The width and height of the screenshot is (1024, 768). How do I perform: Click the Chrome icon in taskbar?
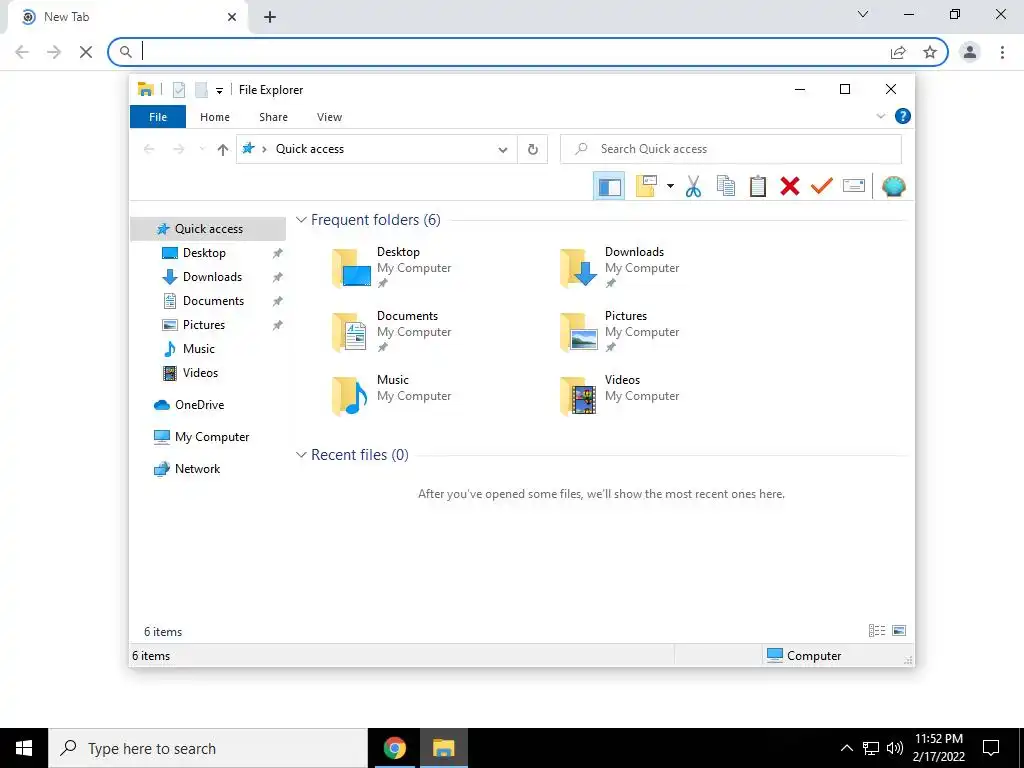pyautogui.click(x=394, y=748)
